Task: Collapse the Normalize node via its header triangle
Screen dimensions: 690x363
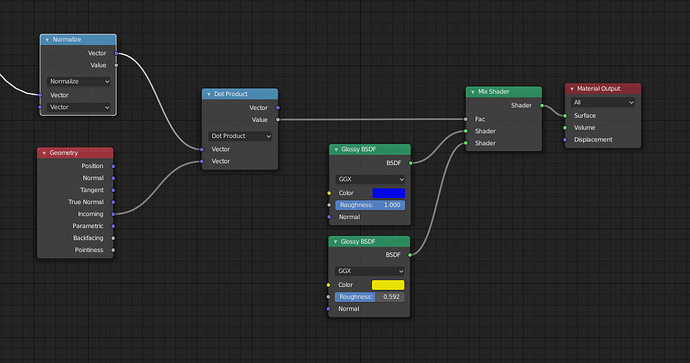Action: [47, 40]
